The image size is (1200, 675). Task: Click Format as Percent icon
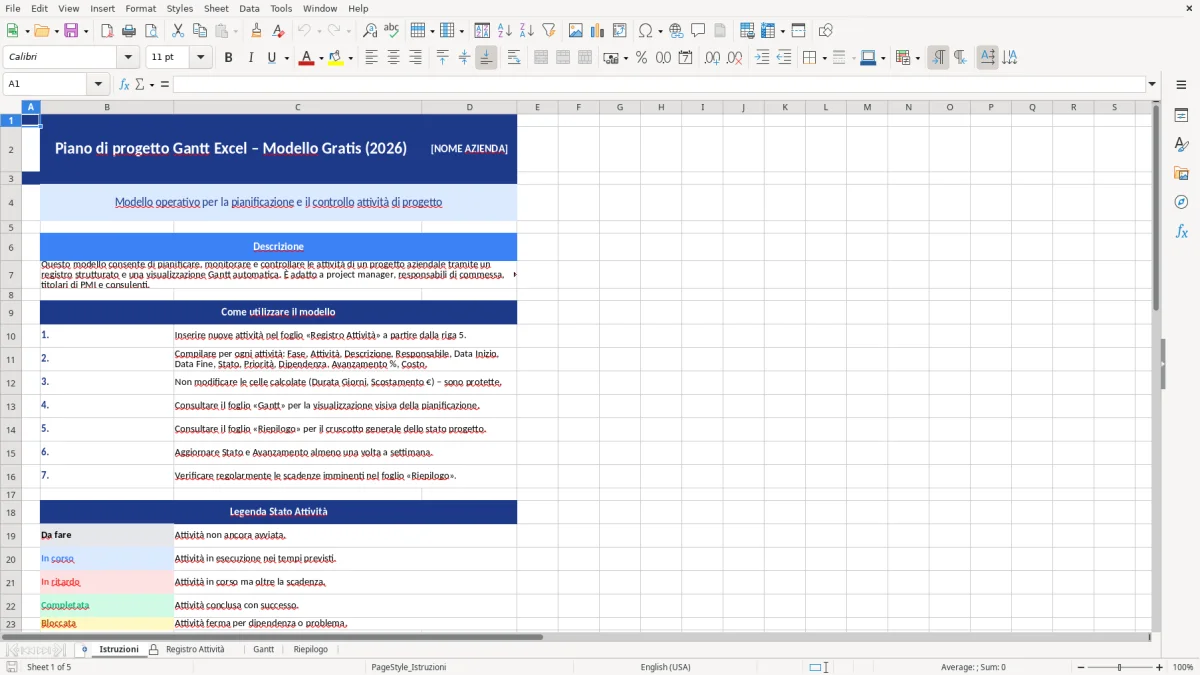642,58
